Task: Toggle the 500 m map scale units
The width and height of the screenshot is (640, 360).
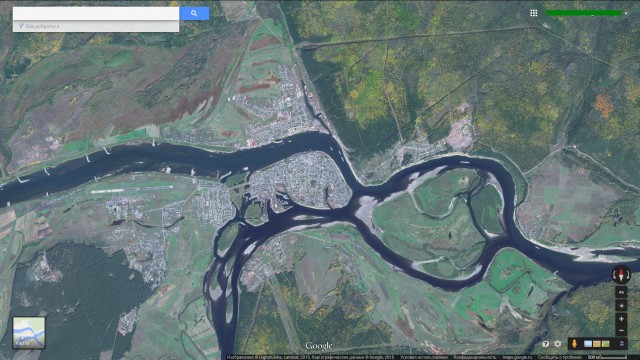Action: (607, 357)
